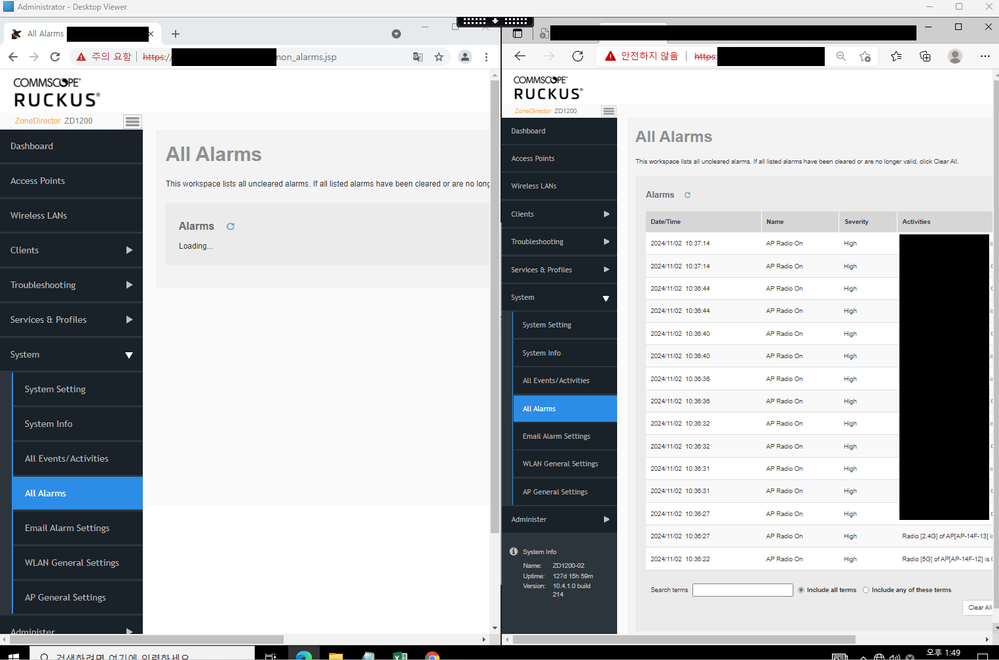The width and height of the screenshot is (999, 660).
Task: Open the Edge favorites list icon
Action: [x=896, y=57]
